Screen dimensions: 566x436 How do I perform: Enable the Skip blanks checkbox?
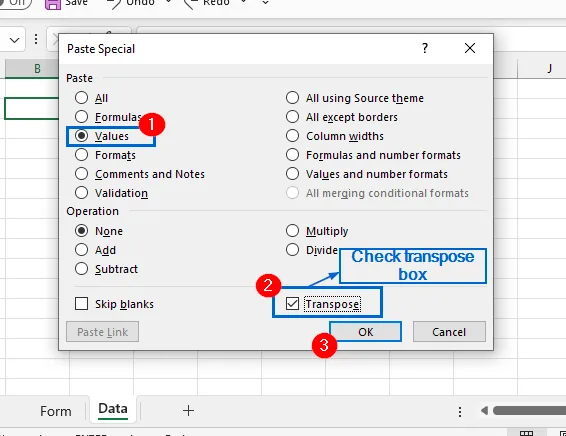(82, 304)
